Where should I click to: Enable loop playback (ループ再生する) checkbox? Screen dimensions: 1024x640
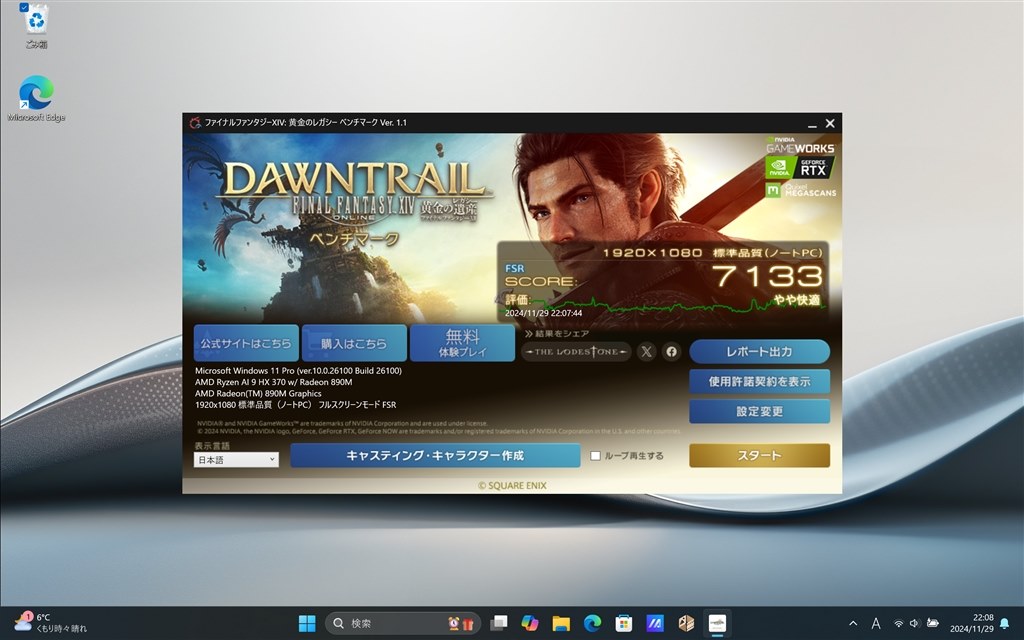(x=596, y=456)
